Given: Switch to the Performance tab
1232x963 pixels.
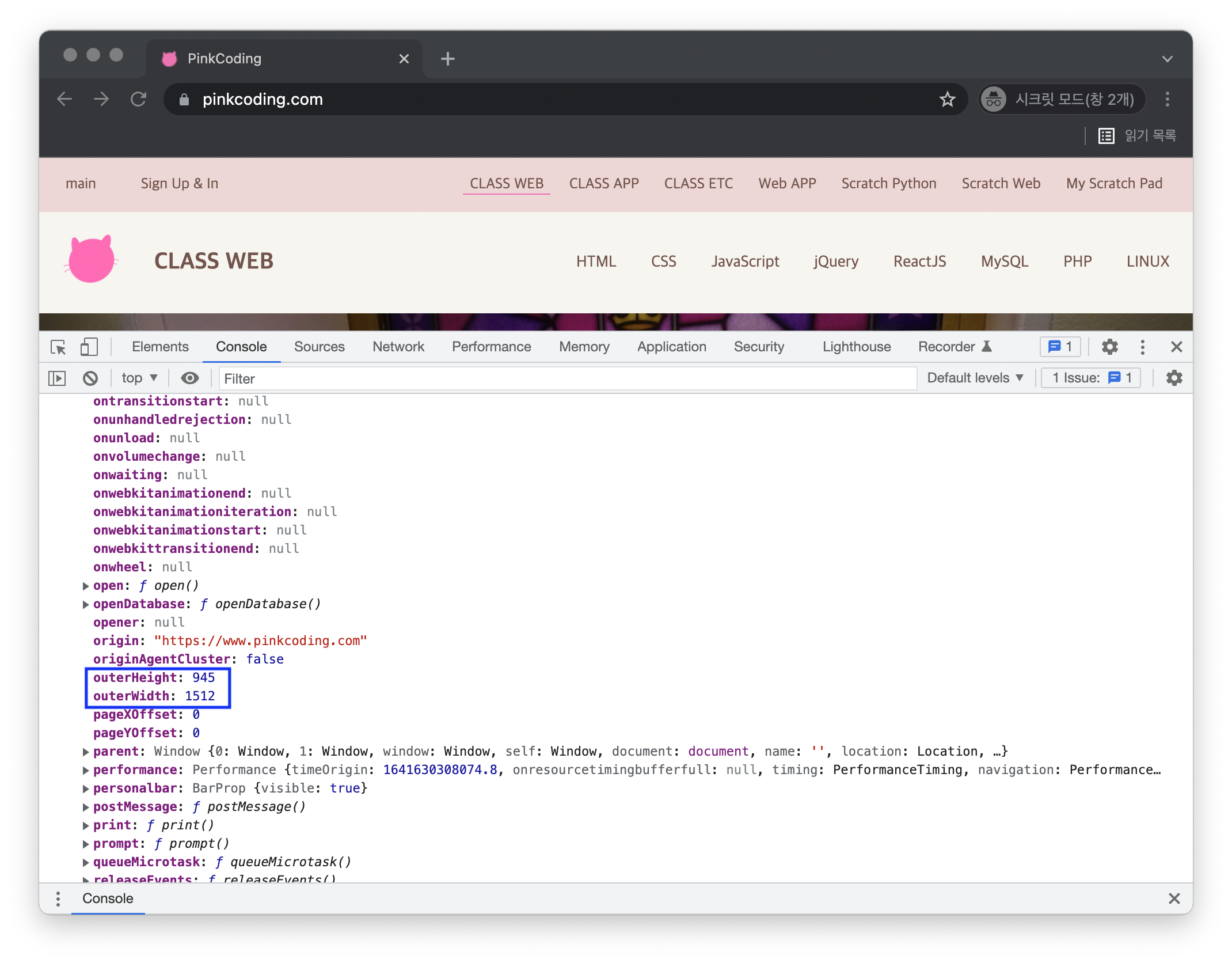Looking at the screenshot, I should pos(492,347).
